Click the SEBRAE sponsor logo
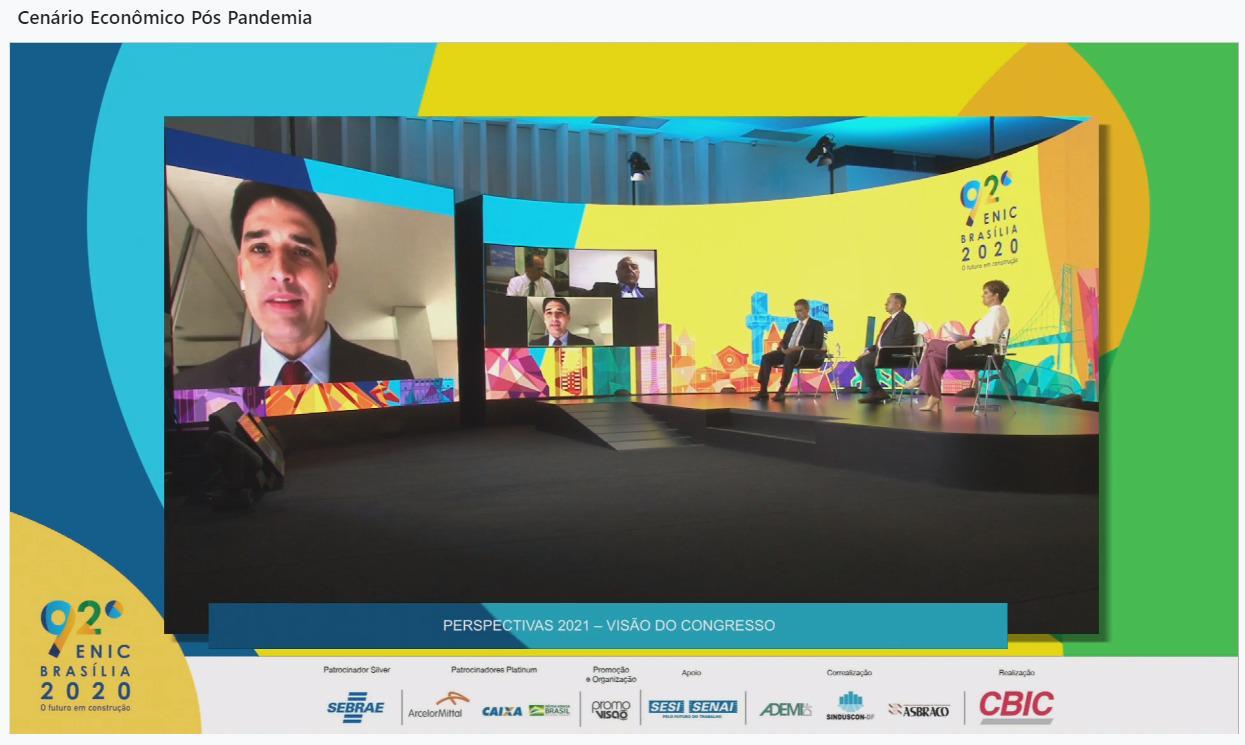 click(355, 708)
